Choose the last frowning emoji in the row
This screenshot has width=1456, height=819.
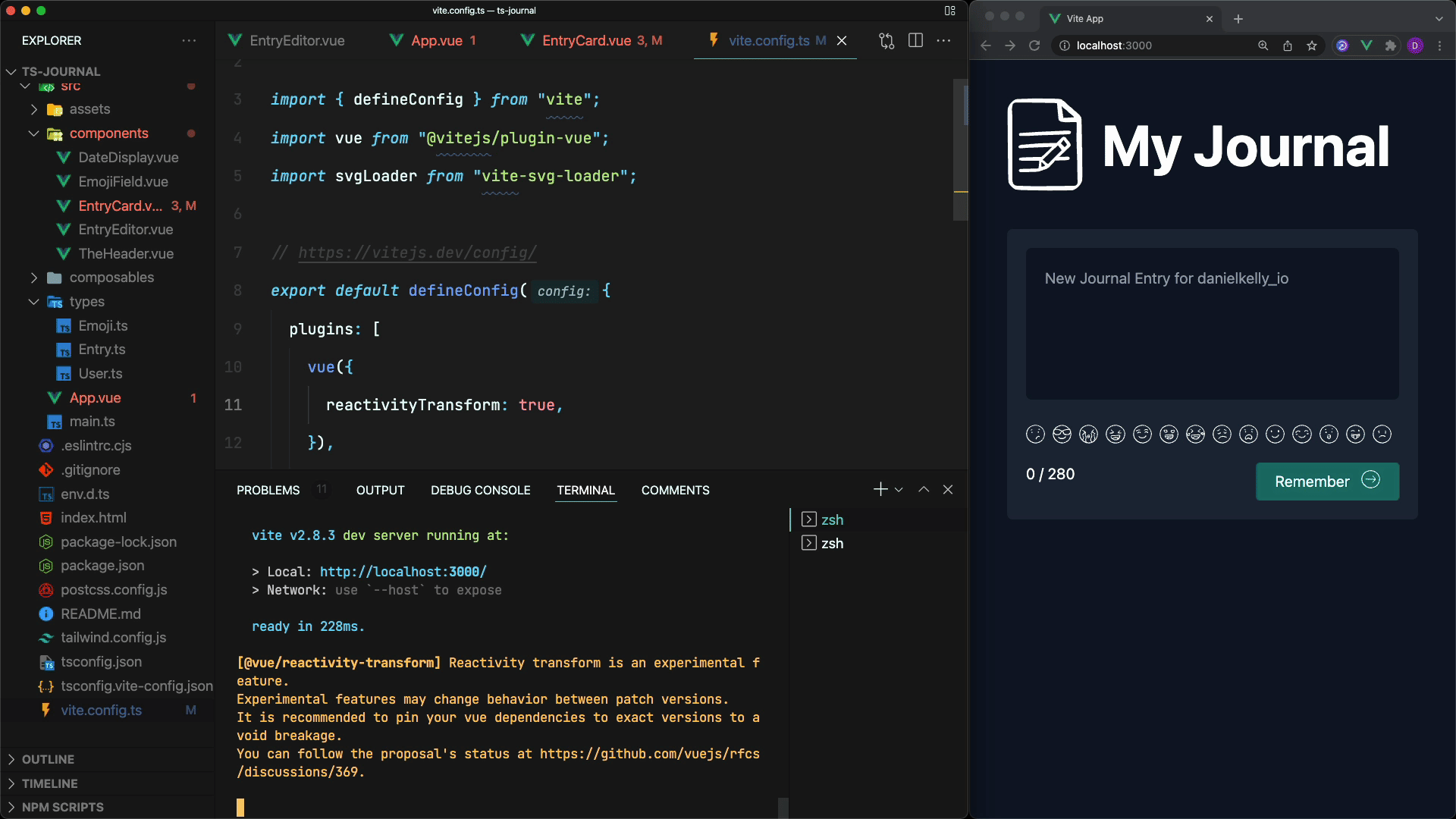click(x=1382, y=434)
